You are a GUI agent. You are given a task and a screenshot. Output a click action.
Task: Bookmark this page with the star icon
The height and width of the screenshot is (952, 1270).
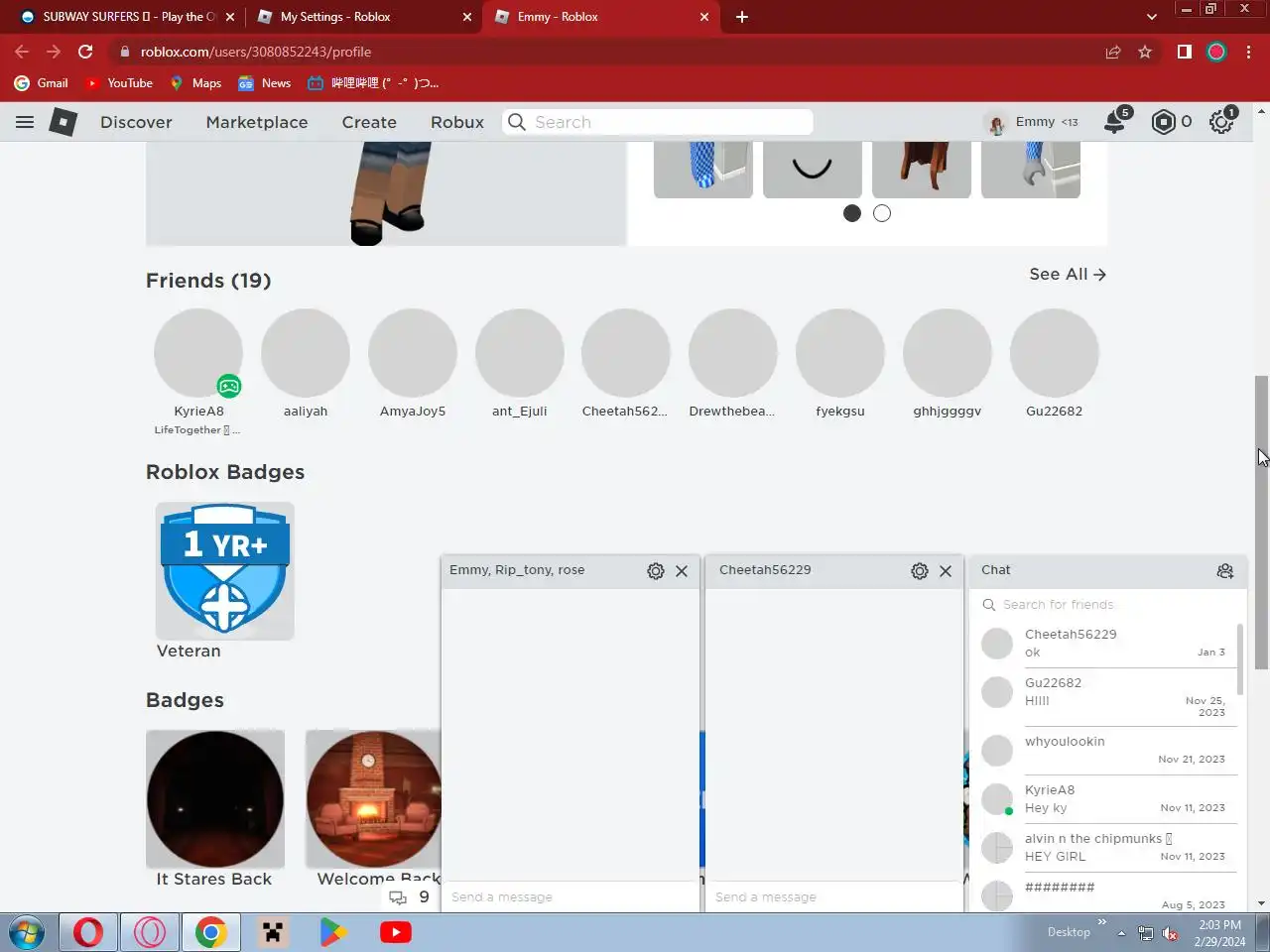pos(1145,52)
